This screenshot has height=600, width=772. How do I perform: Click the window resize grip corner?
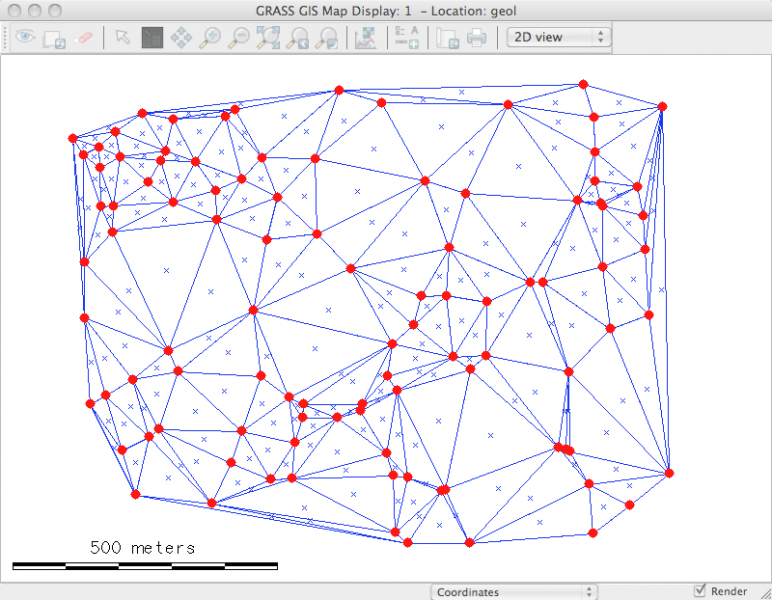pyautogui.click(x=763, y=592)
